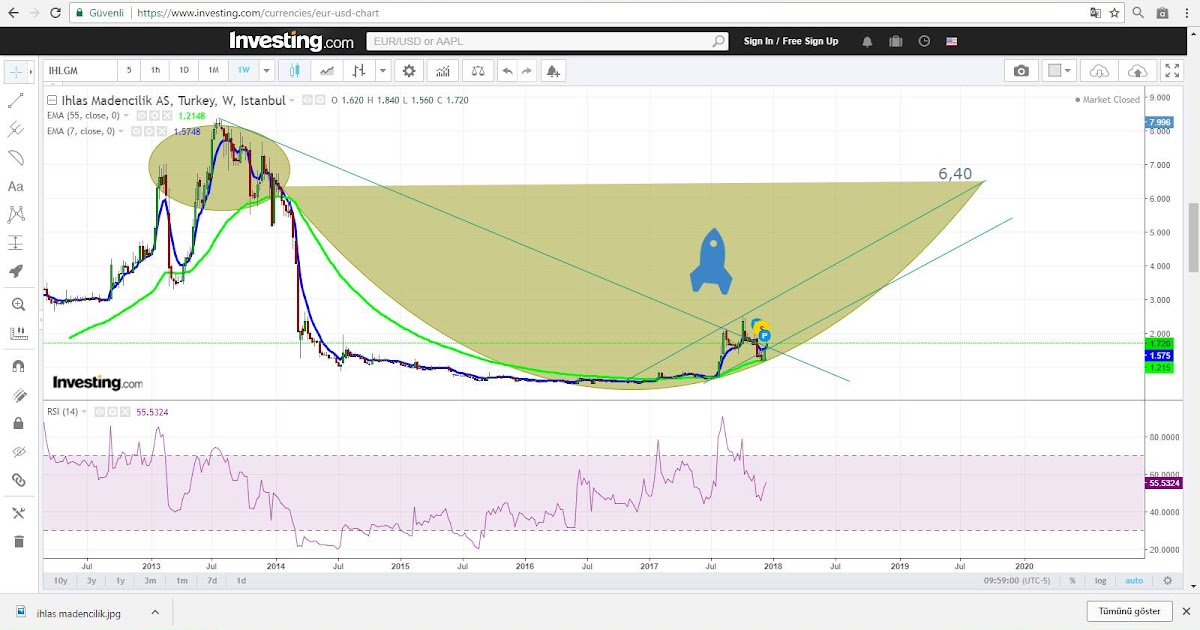Image resolution: width=1200 pixels, height=630 pixels.
Task: Select the 1D interval
Action: (184, 71)
